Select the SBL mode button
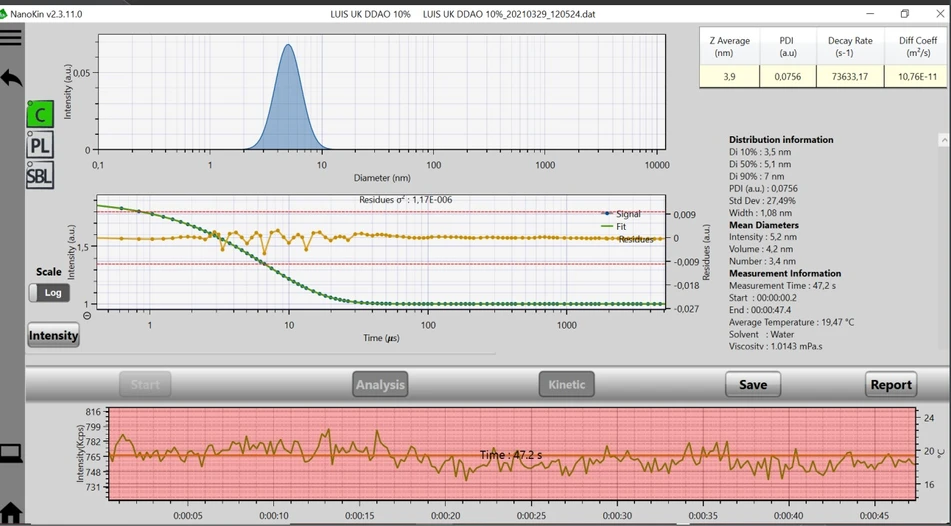 (x=40, y=176)
